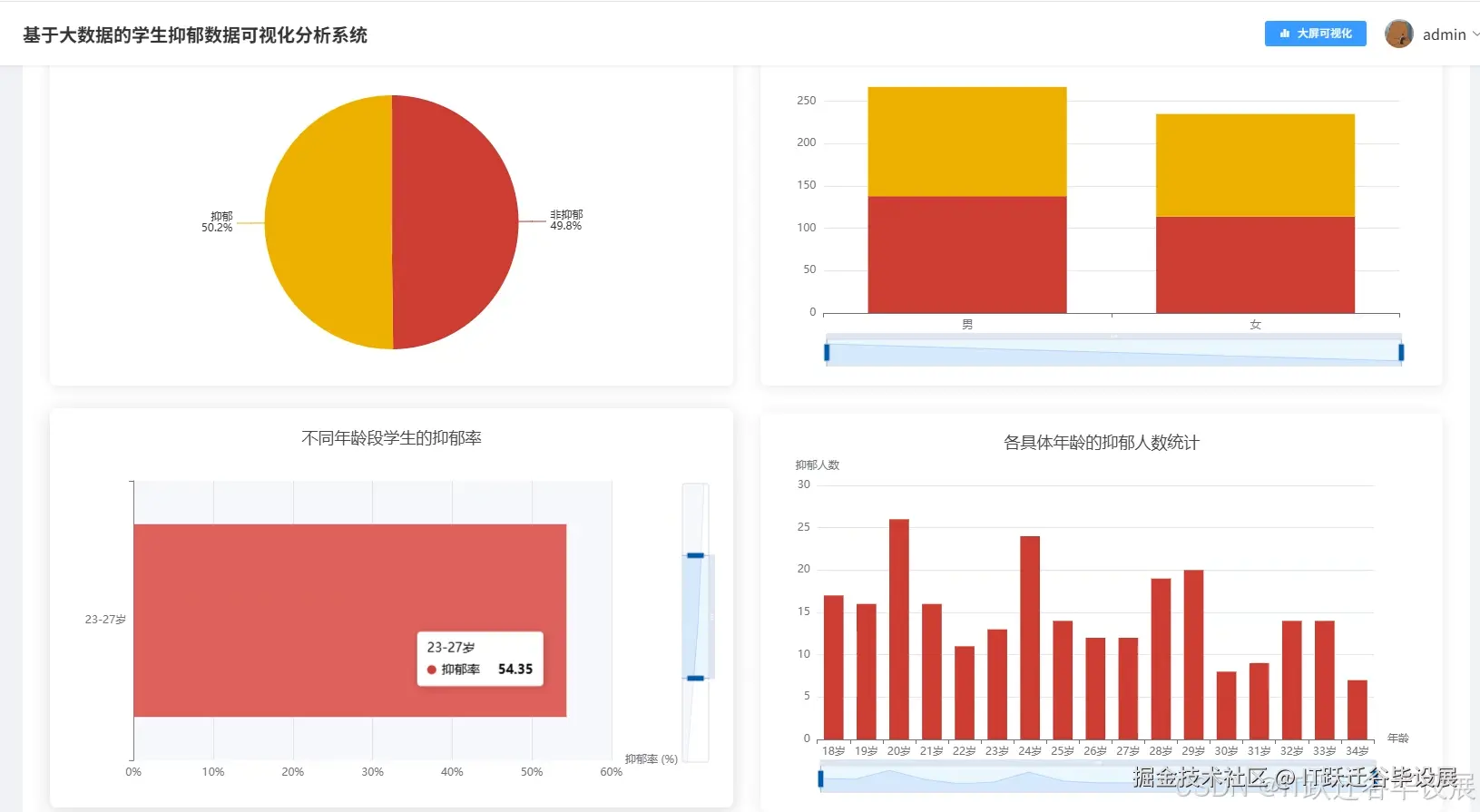Click the 33岁 bar in age count chart
The width and height of the screenshot is (1480, 812).
[x=1324, y=680]
